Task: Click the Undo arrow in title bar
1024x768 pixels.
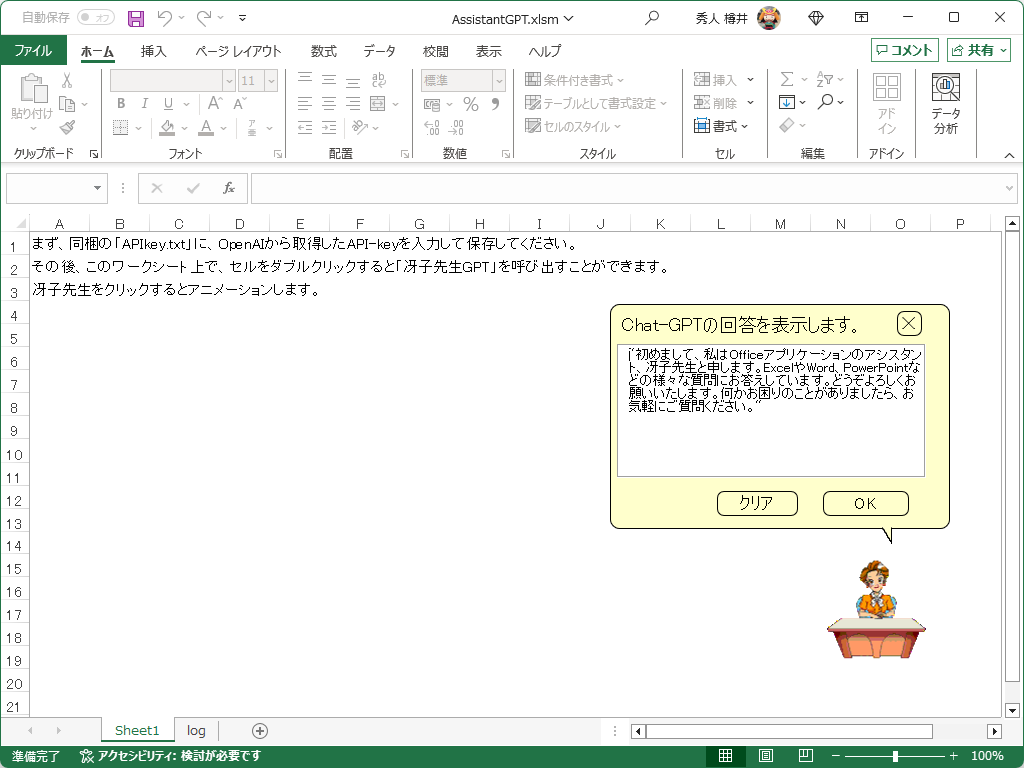Action: click(165, 18)
